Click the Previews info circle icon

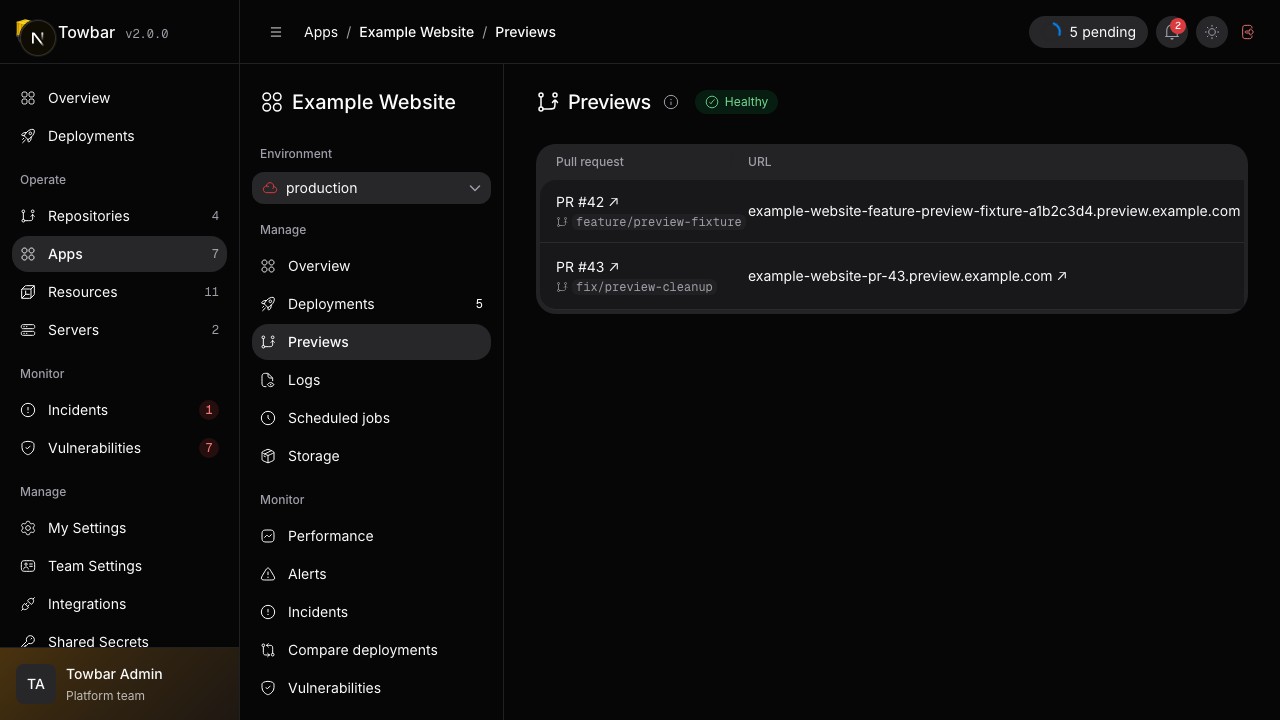point(671,102)
